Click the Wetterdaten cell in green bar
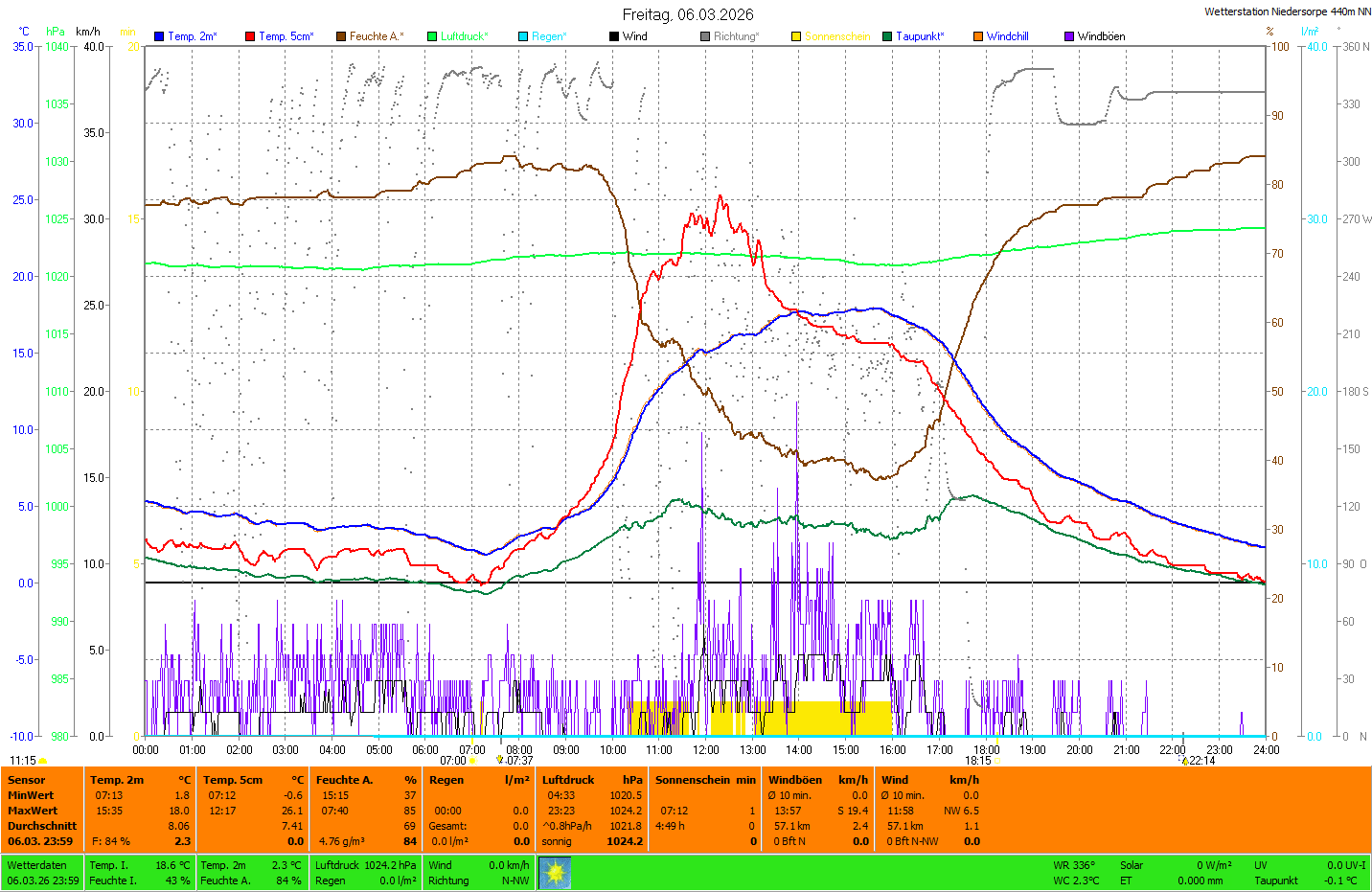1372x892 pixels. point(36,865)
